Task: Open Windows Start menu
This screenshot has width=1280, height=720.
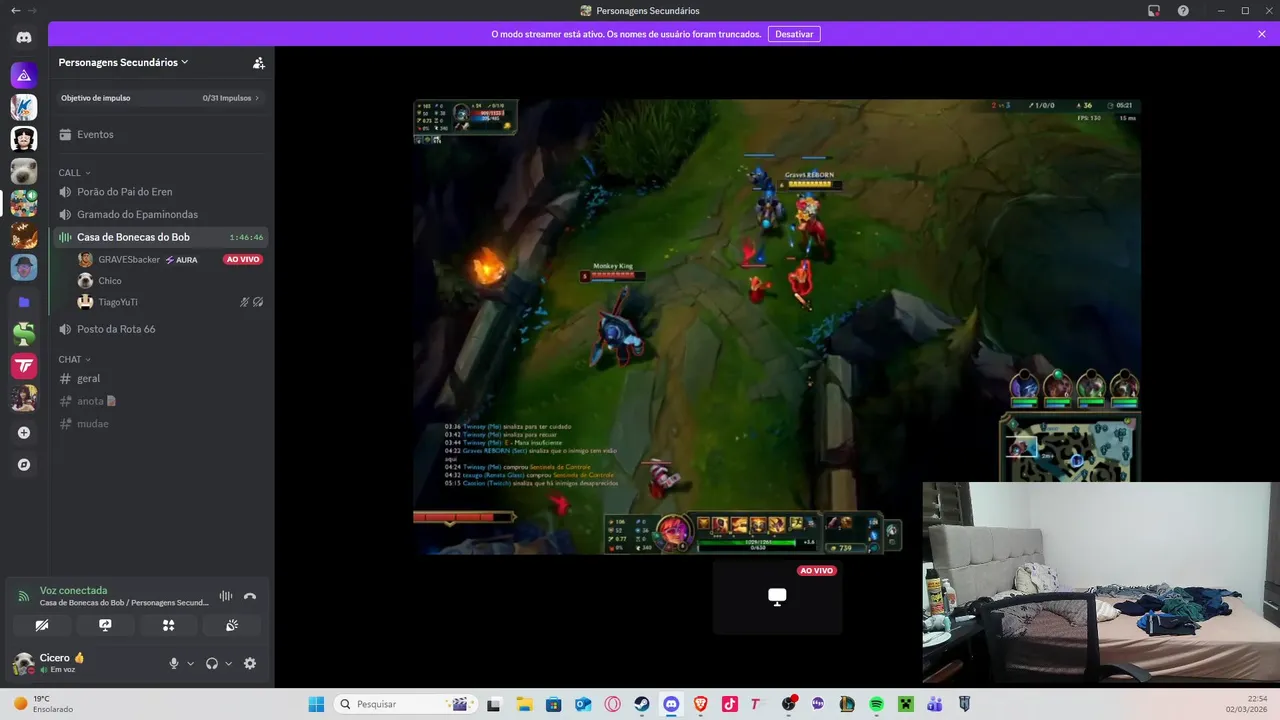Action: (x=316, y=704)
